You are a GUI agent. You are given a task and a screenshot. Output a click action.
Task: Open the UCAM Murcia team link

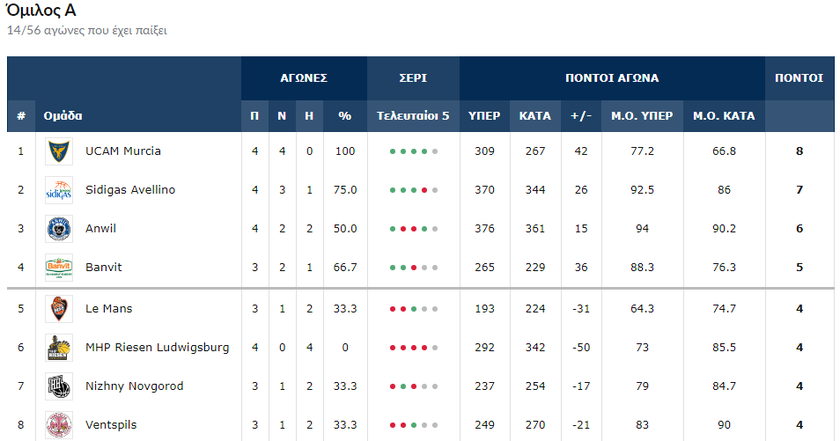coord(123,151)
